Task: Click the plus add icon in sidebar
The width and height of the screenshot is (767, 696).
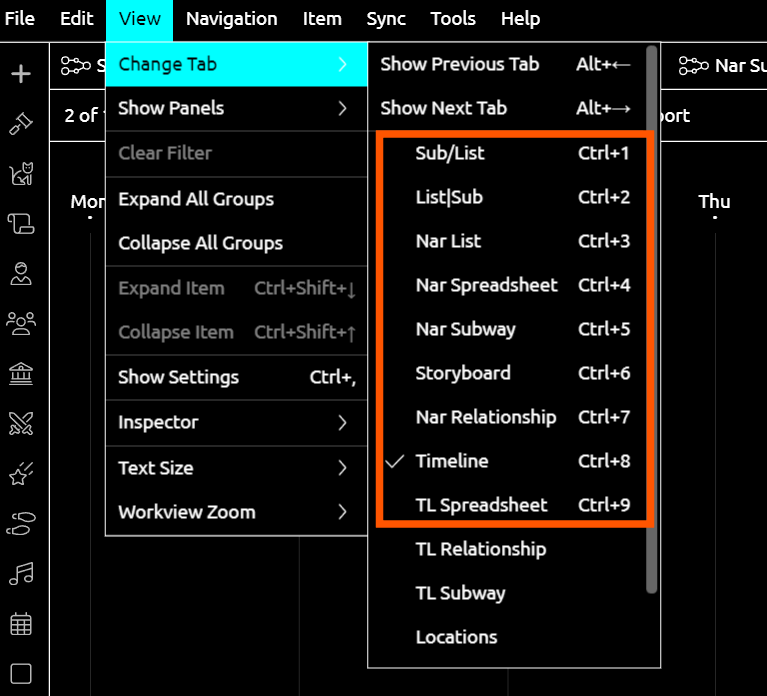Action: [21, 74]
